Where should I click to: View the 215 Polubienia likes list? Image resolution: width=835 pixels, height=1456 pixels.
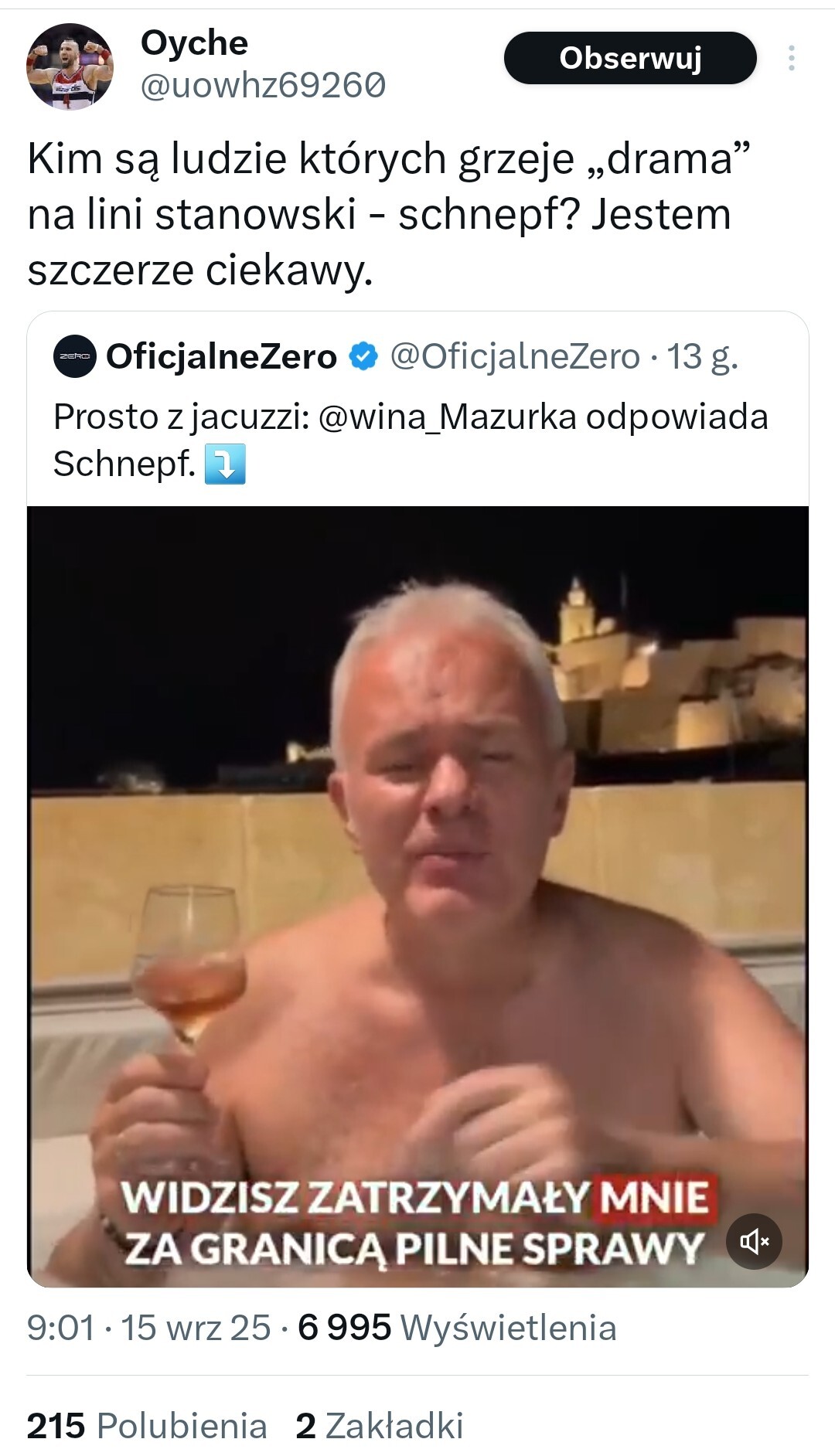[147, 1426]
